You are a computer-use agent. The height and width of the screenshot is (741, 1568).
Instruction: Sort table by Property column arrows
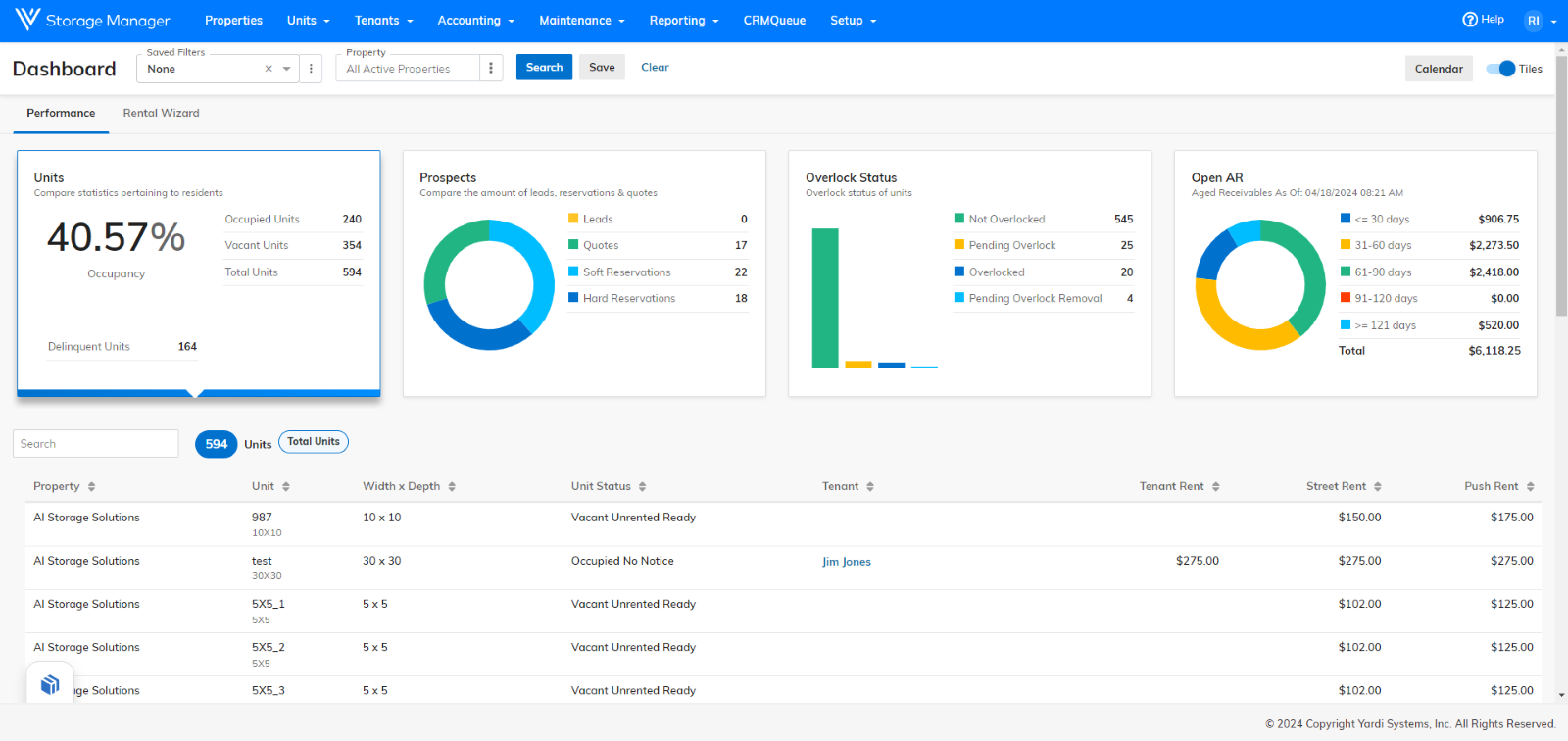point(91,487)
